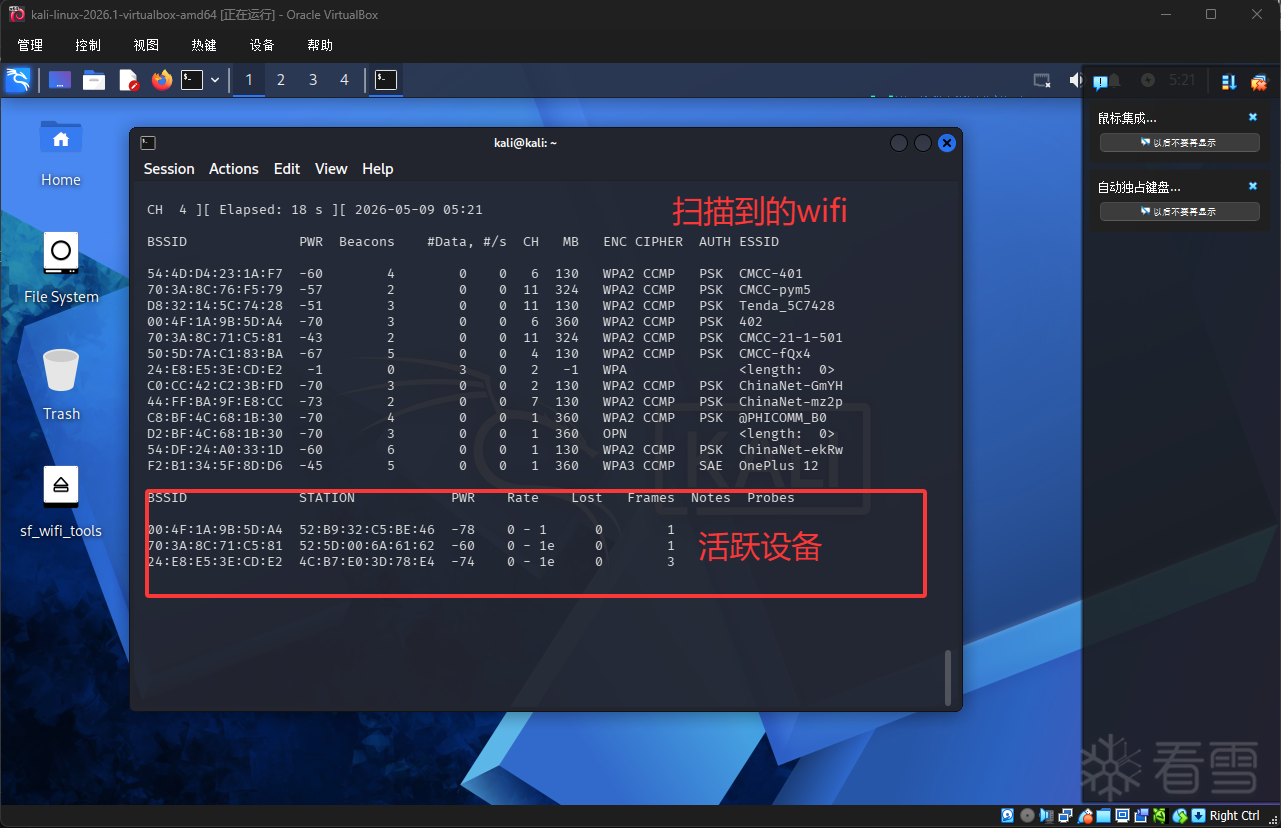1281x828 pixels.
Task: Open VirtualBox 设备 menu
Action: click(x=262, y=45)
